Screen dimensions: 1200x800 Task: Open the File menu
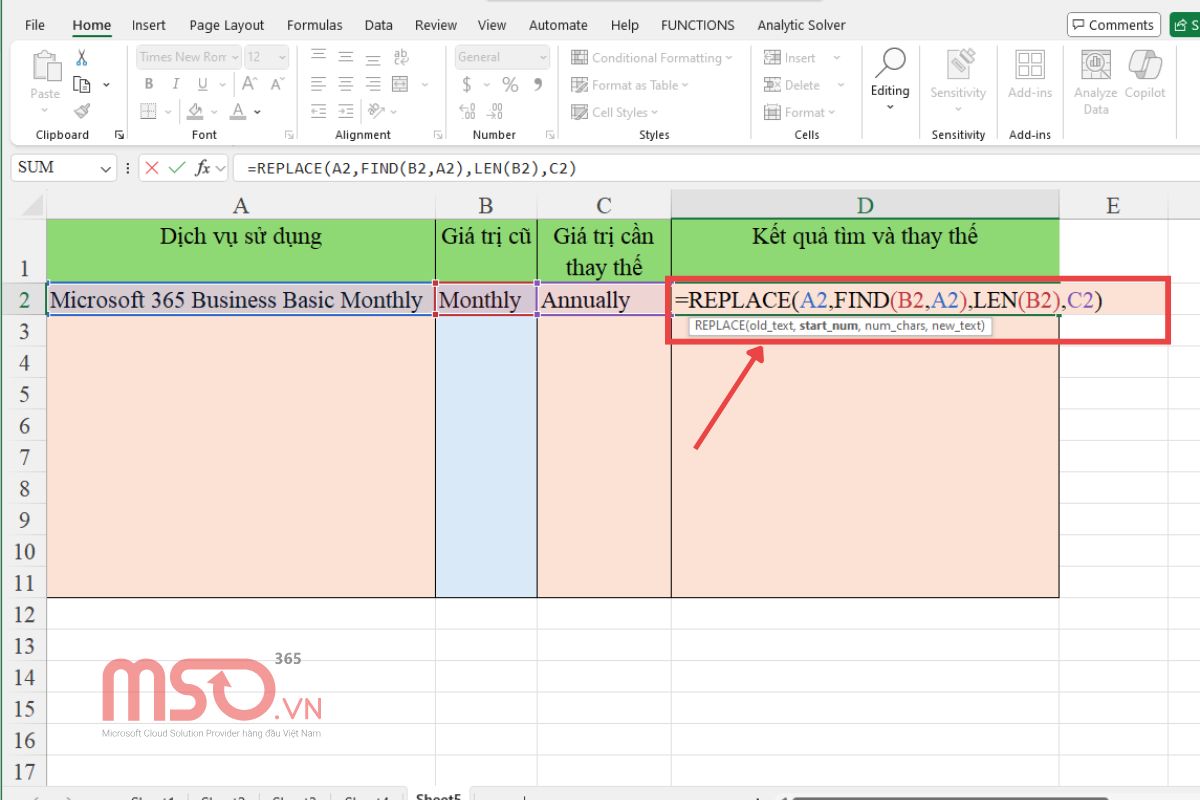35,25
